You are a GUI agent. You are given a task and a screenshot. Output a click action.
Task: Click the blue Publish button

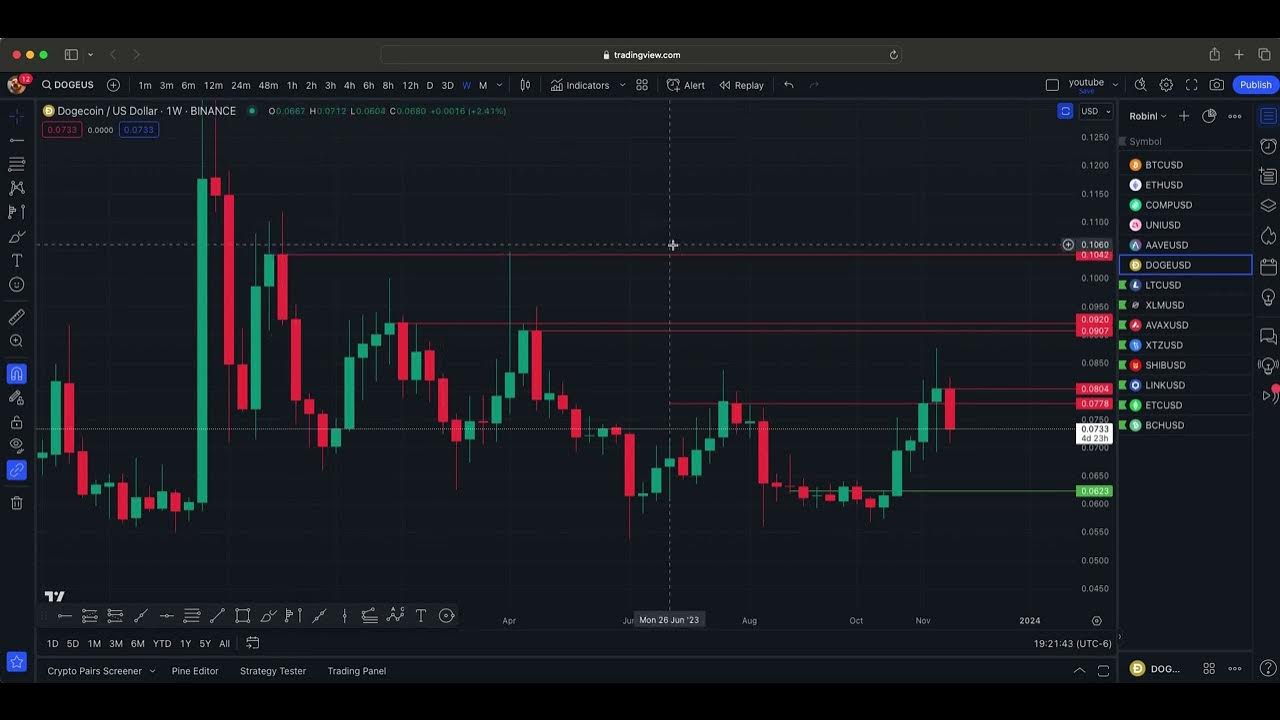pos(1255,85)
